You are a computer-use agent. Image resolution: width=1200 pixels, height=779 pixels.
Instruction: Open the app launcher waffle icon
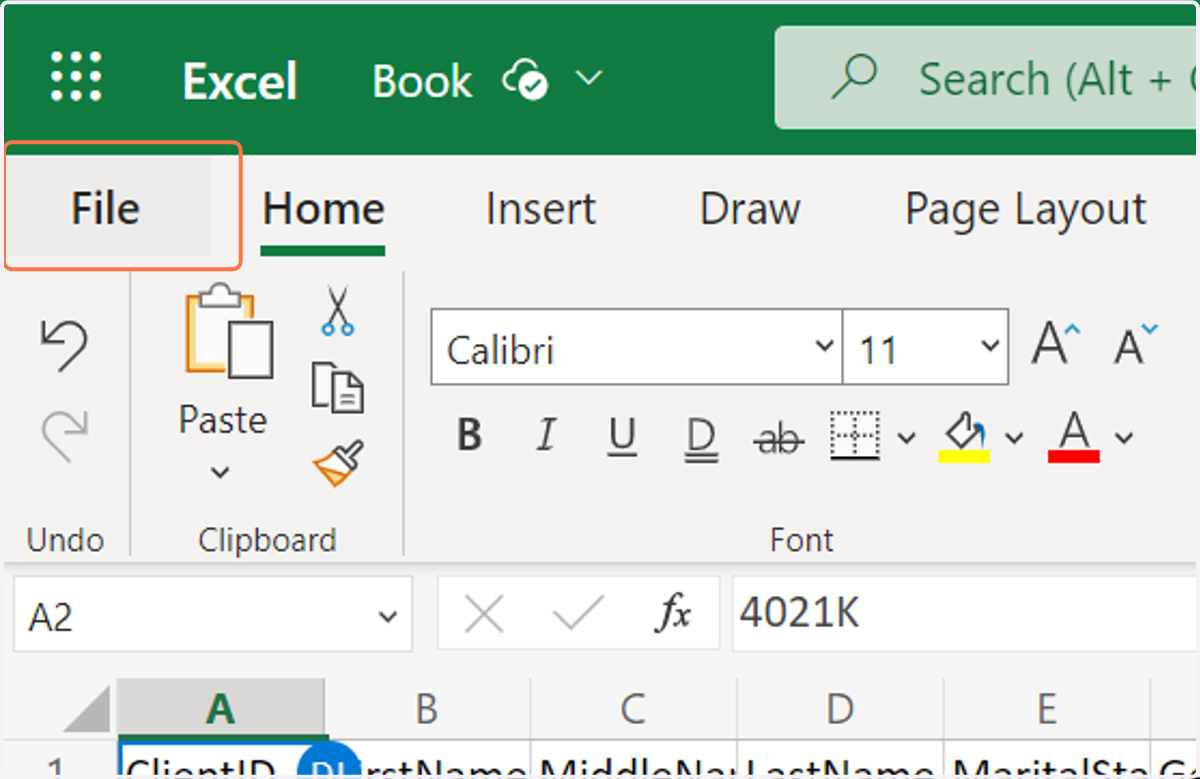pyautogui.click(x=76, y=76)
